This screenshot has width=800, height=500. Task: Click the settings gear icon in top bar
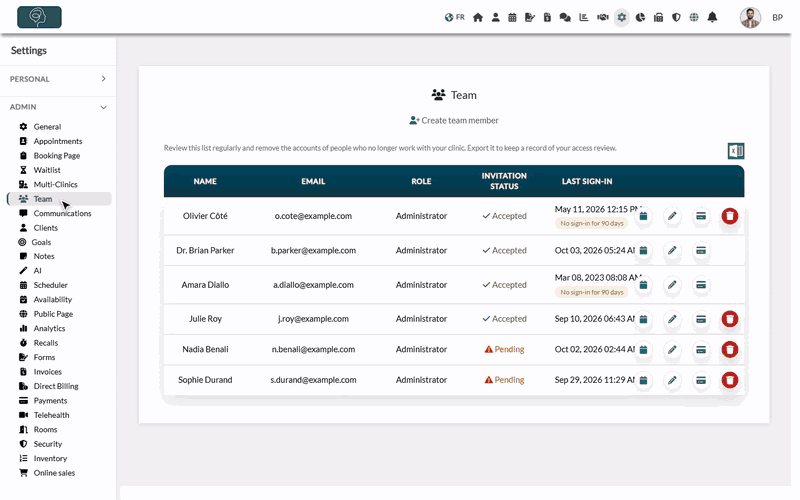click(621, 17)
